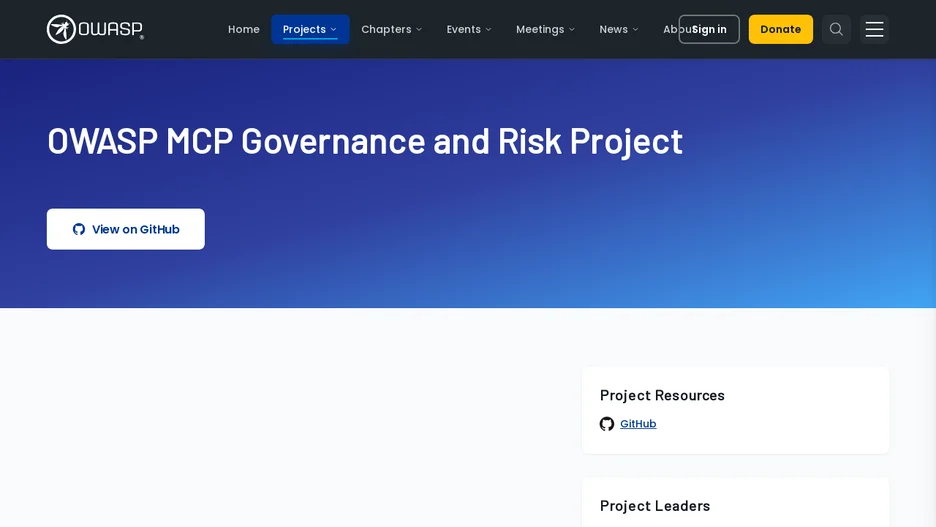Click the search magnifier icon
Screen dimensions: 936x527
pyautogui.click(x=836, y=29)
